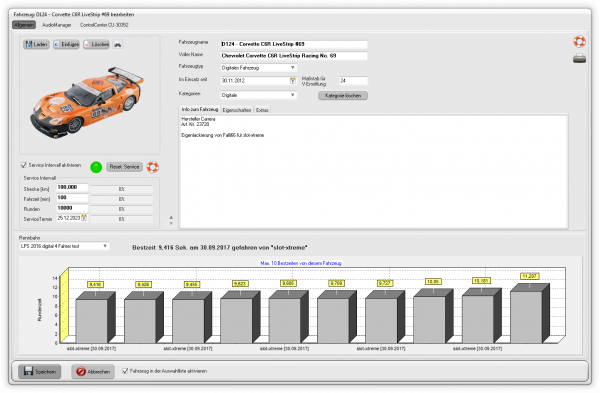Open the Eigenschaften tab
The image size is (600, 393).
(x=237, y=110)
